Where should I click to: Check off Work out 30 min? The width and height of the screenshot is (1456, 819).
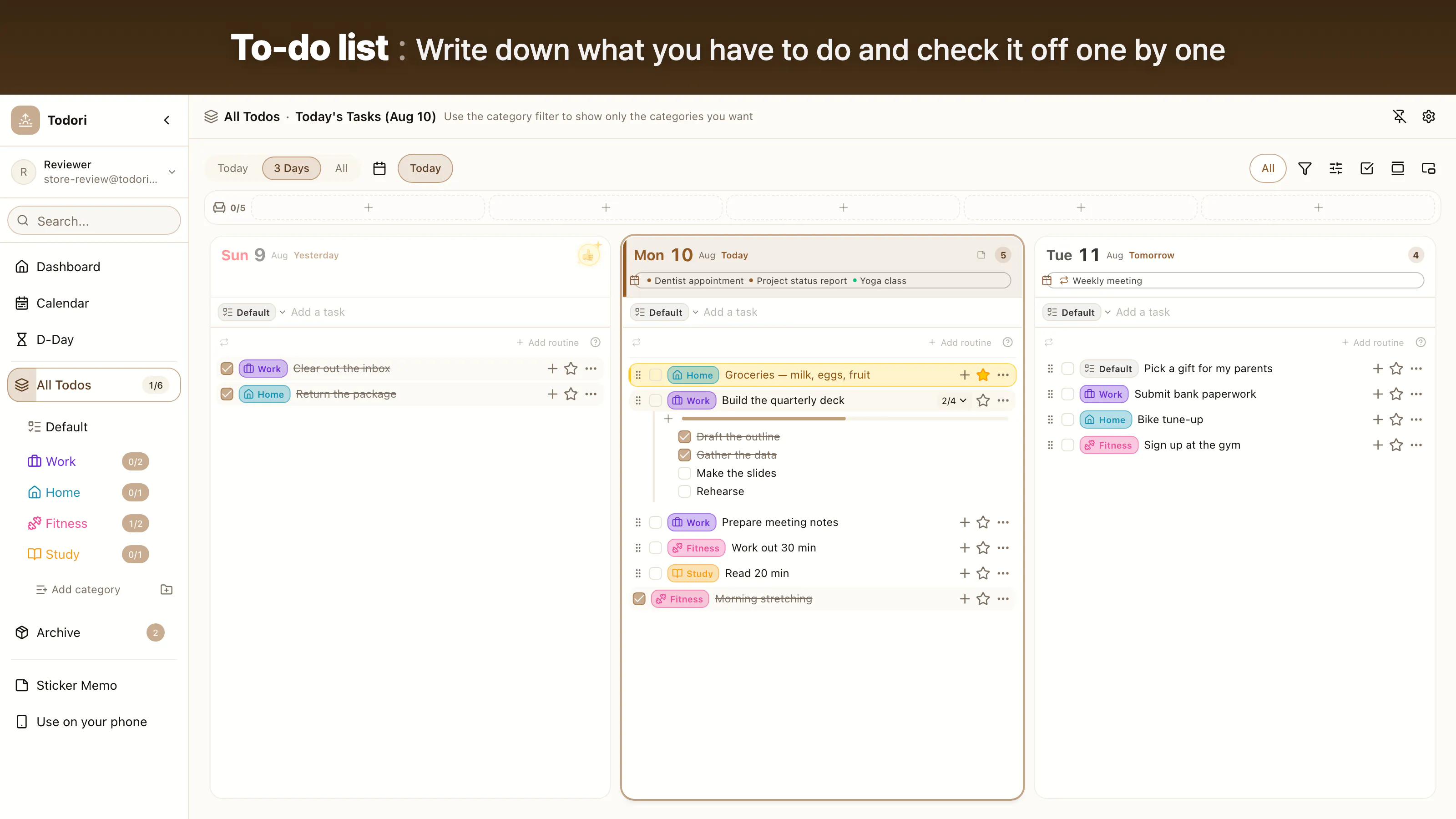point(655,548)
